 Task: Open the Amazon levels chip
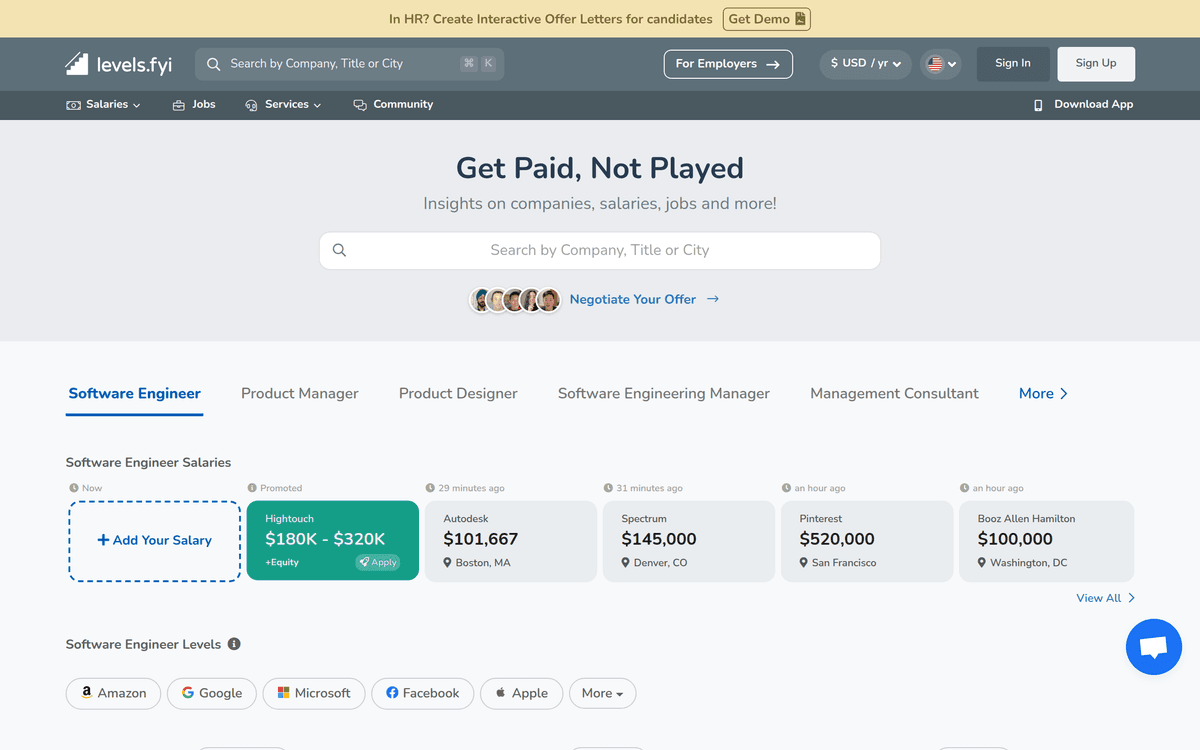click(113, 693)
